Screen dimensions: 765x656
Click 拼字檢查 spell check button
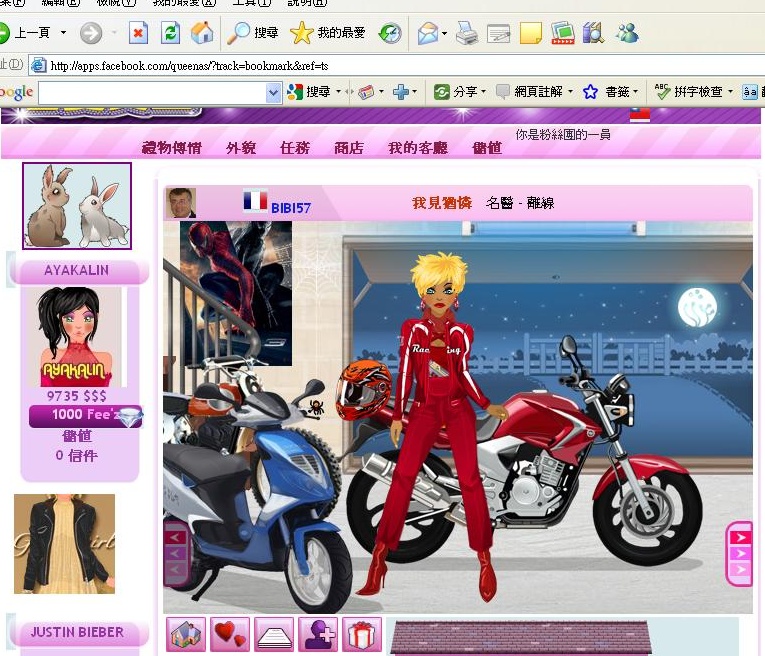pyautogui.click(x=688, y=92)
